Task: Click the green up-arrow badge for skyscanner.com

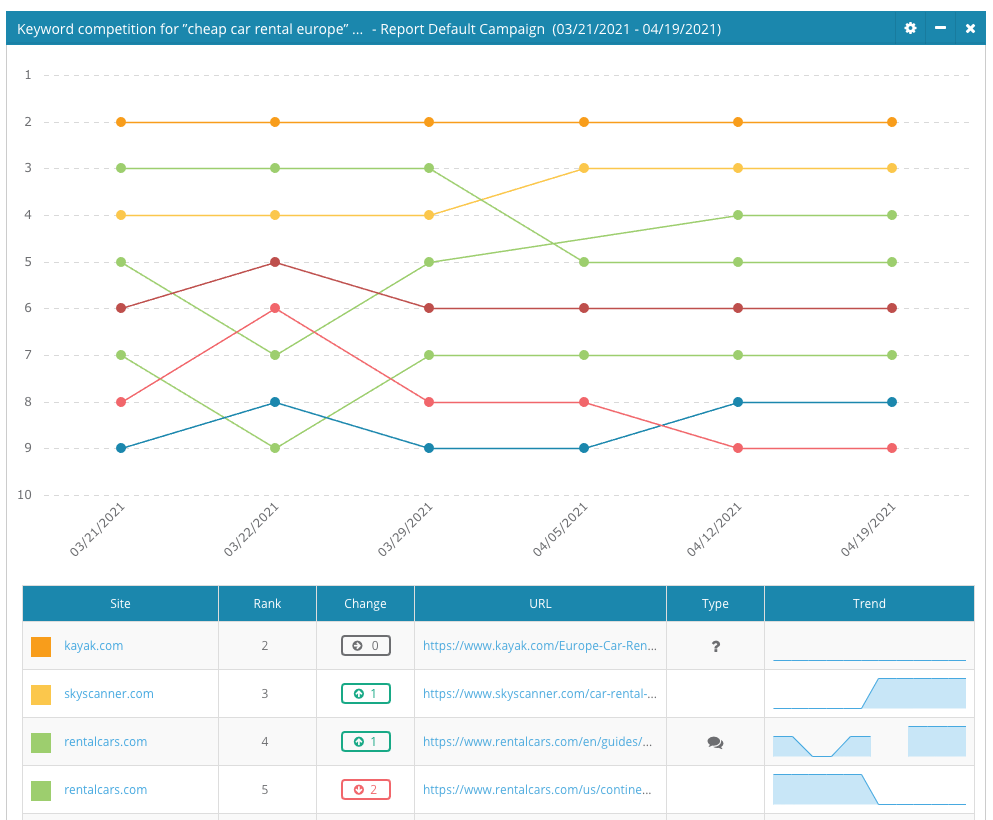Action: 365,693
